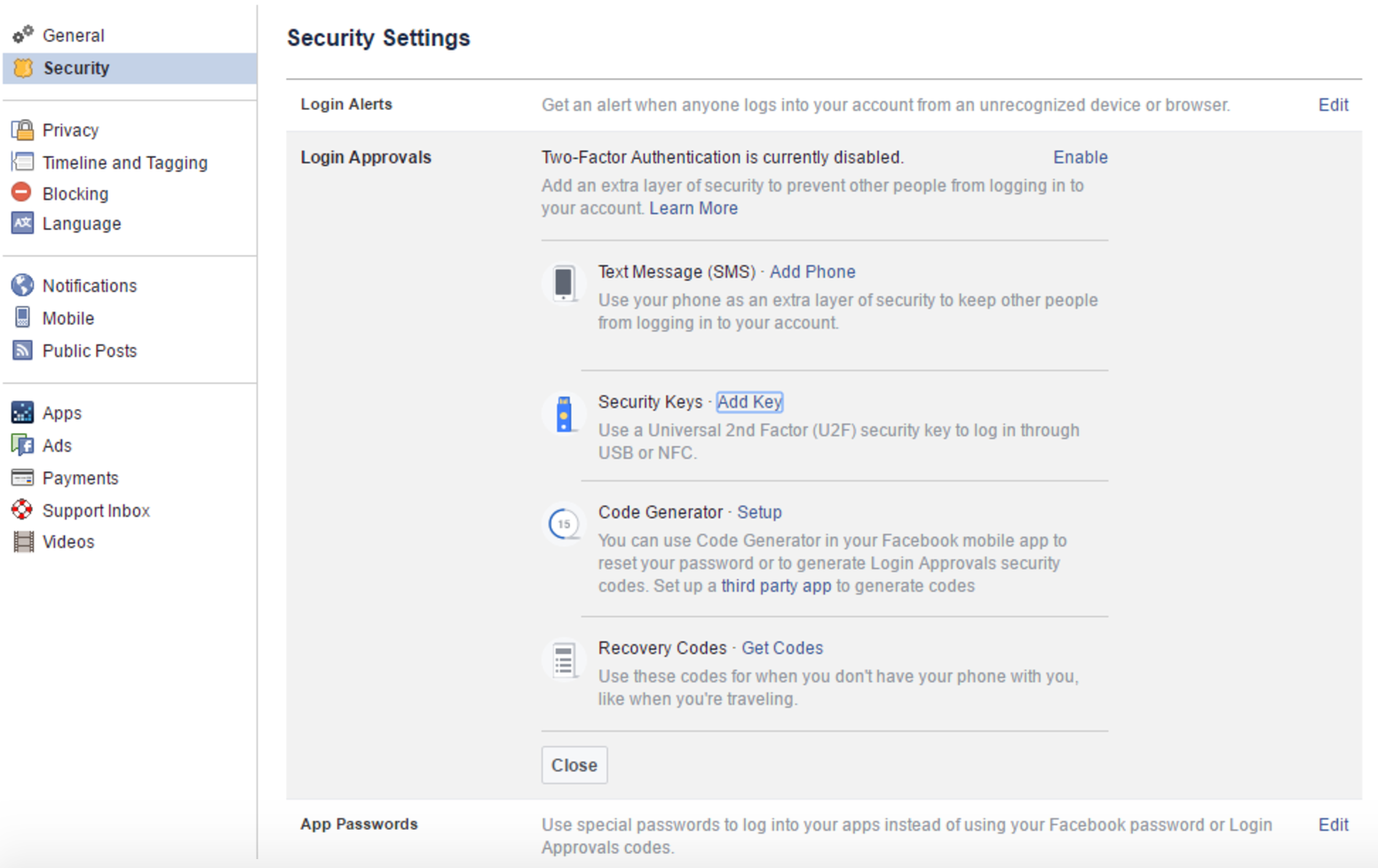Click the Recovery Codes list icon
The image size is (1378, 868).
point(564,660)
